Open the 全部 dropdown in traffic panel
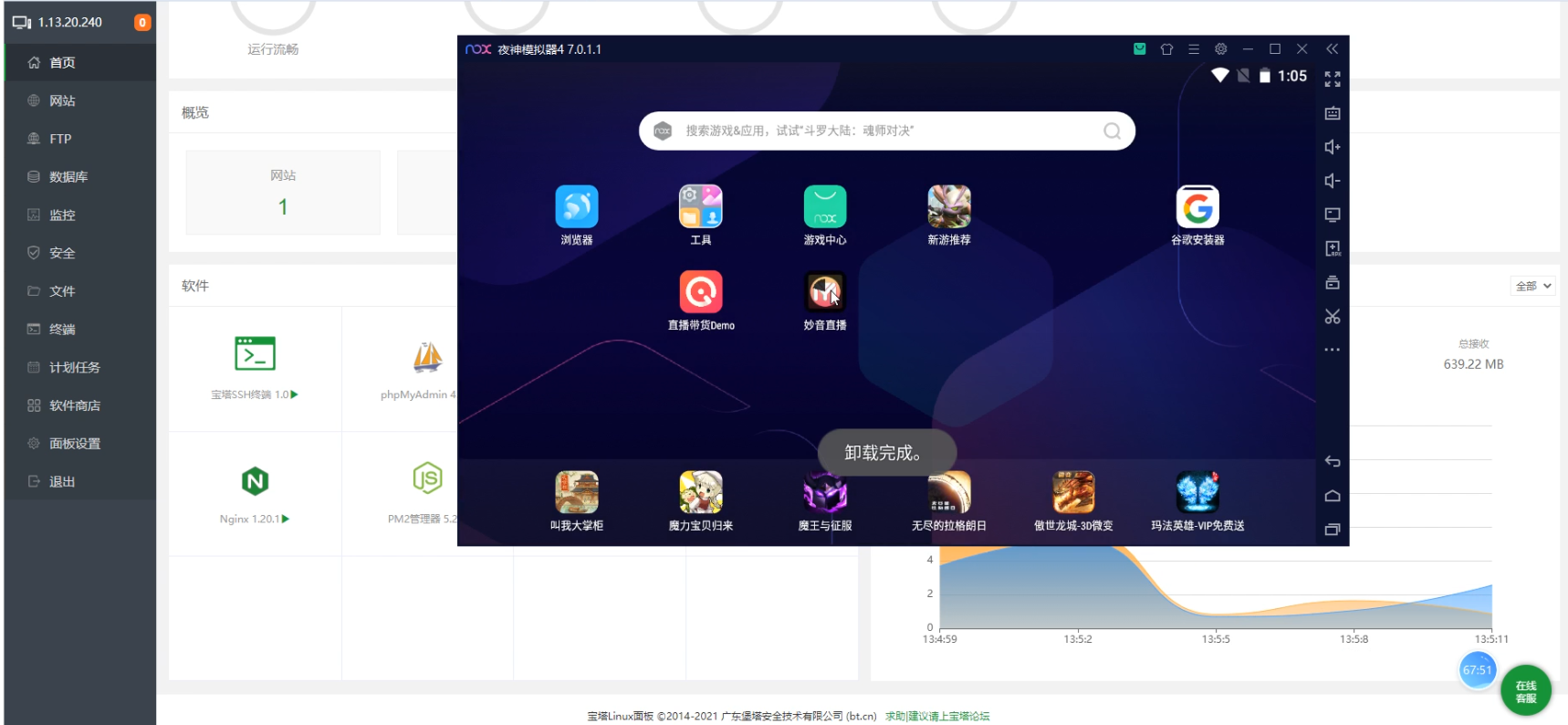This screenshot has height=725, width=1568. 1533,286
